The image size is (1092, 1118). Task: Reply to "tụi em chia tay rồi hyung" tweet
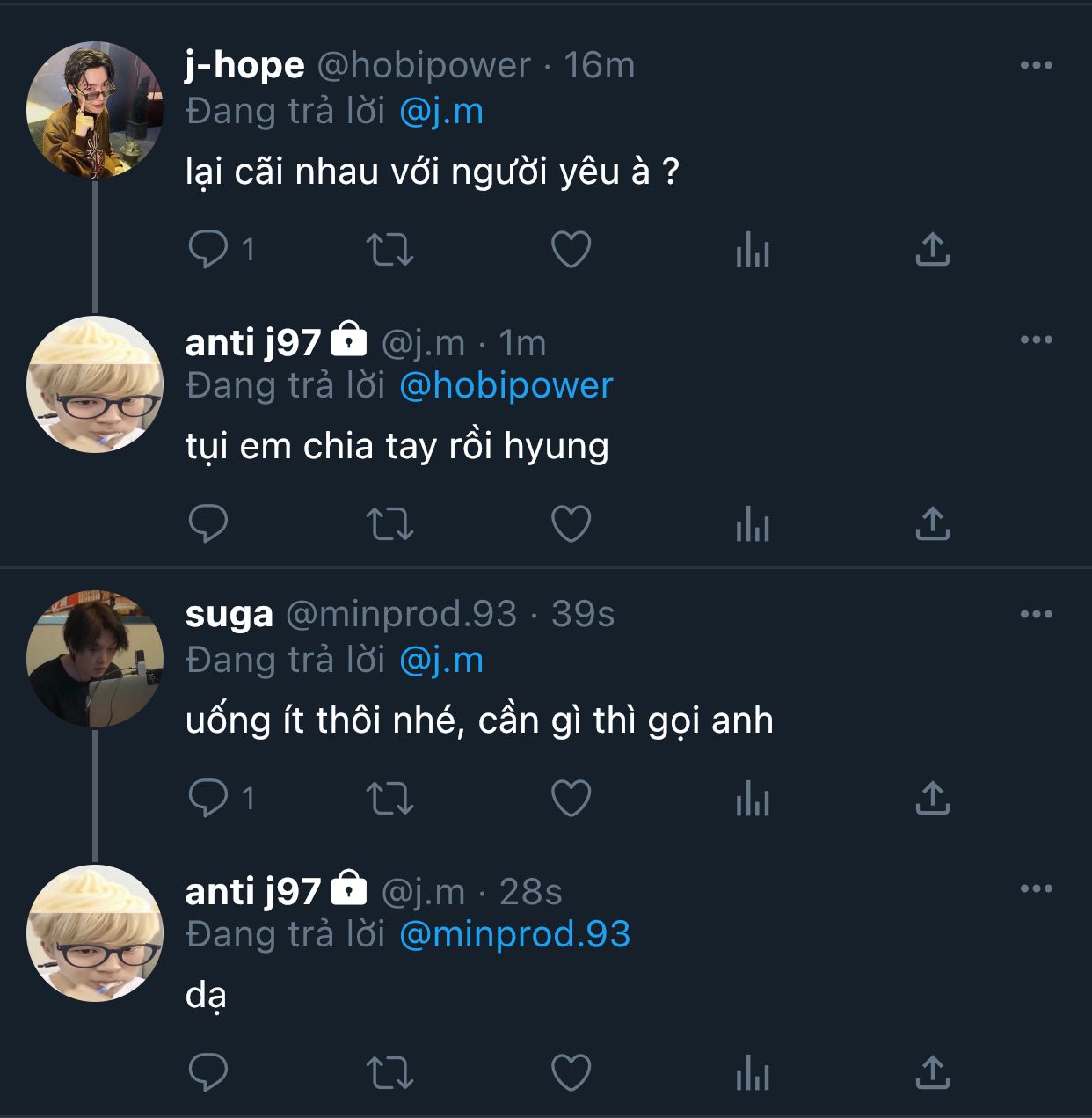click(x=208, y=523)
